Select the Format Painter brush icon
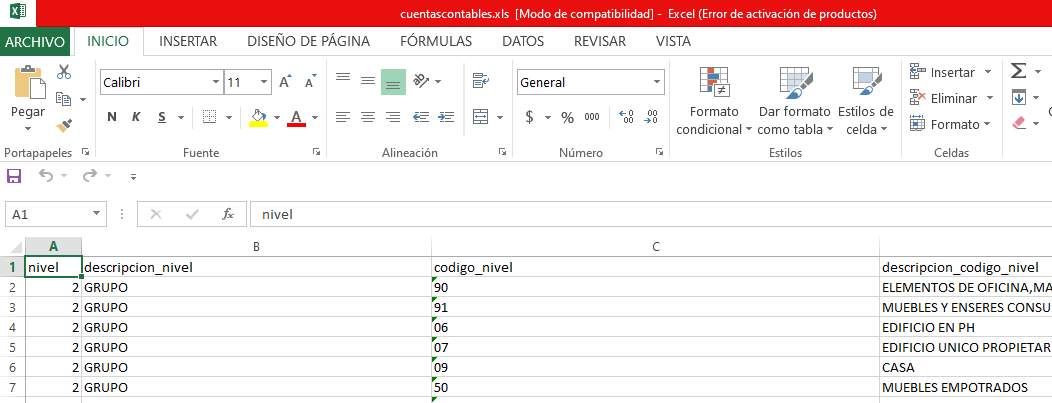The image size is (1052, 403). tap(64, 125)
